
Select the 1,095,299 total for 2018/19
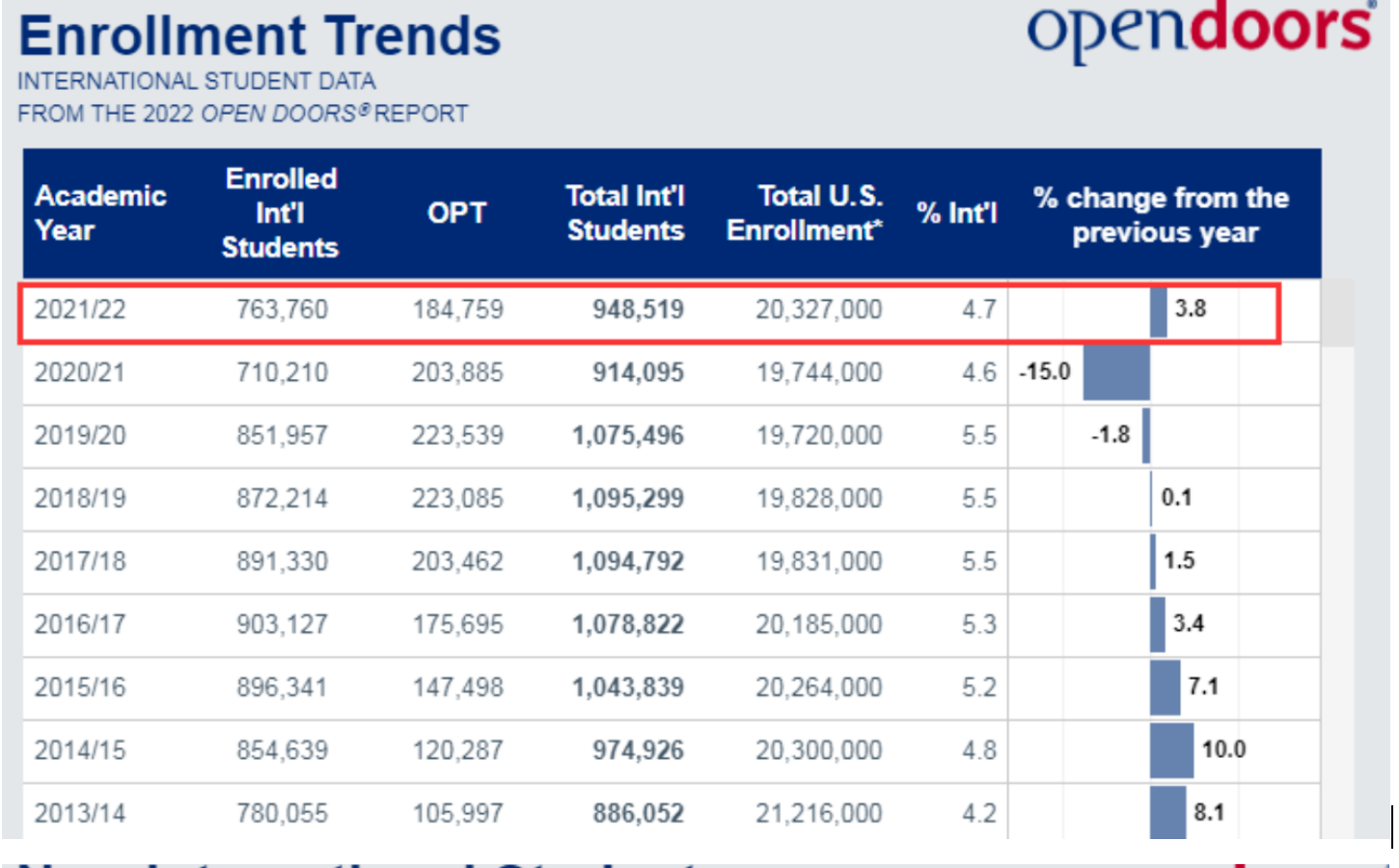[x=628, y=499]
